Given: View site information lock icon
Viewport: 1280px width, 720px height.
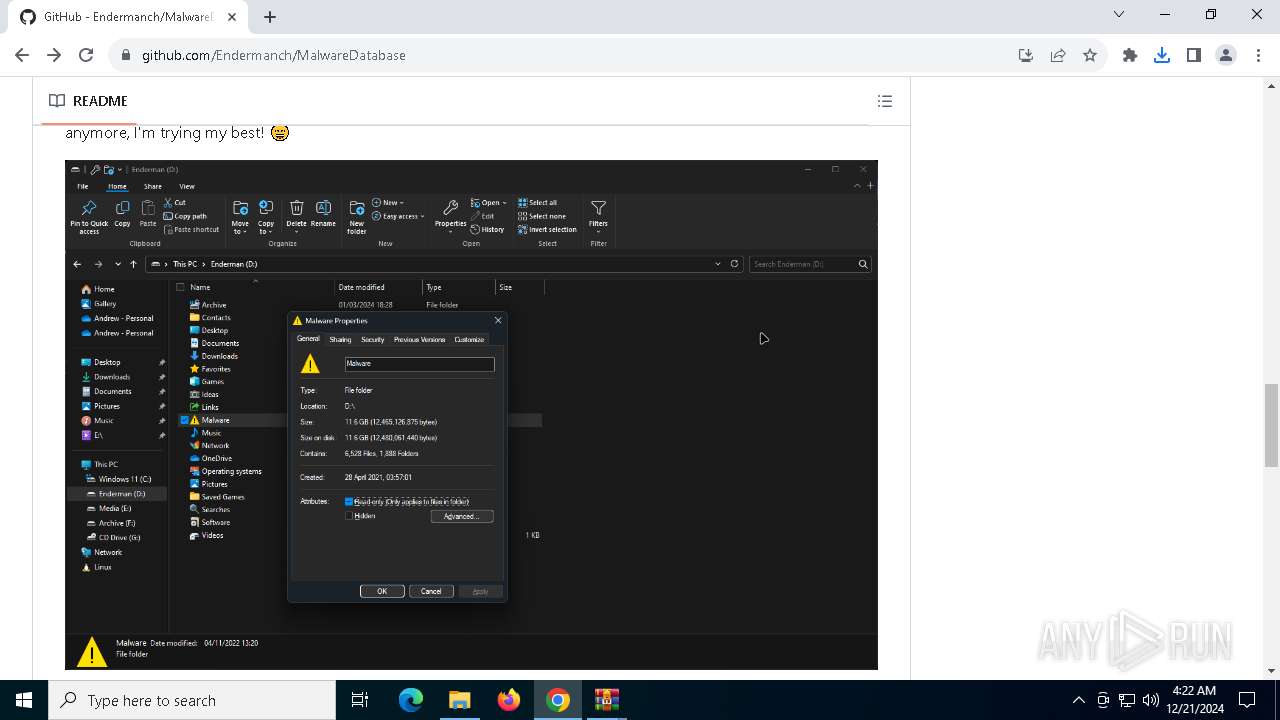Looking at the screenshot, I should coord(126,55).
